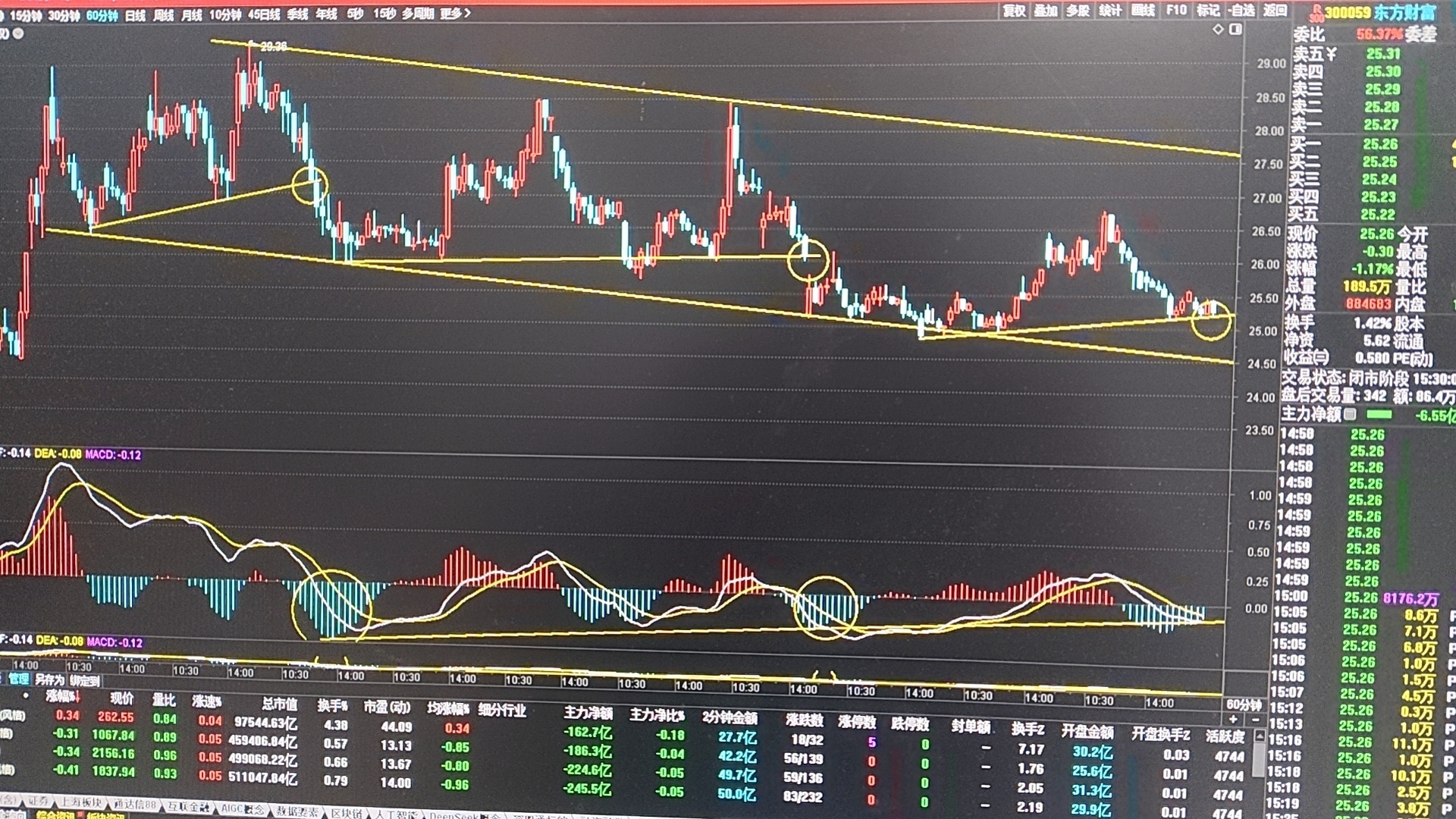Click the diamond icon above the chart
1456x819 pixels.
point(1218,30)
